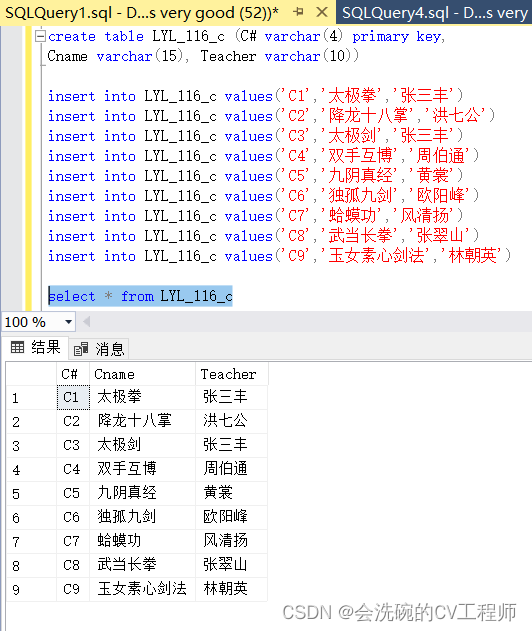Click the left scroll arrow of editor
Screen dimensions: 532x631
(x=86, y=322)
